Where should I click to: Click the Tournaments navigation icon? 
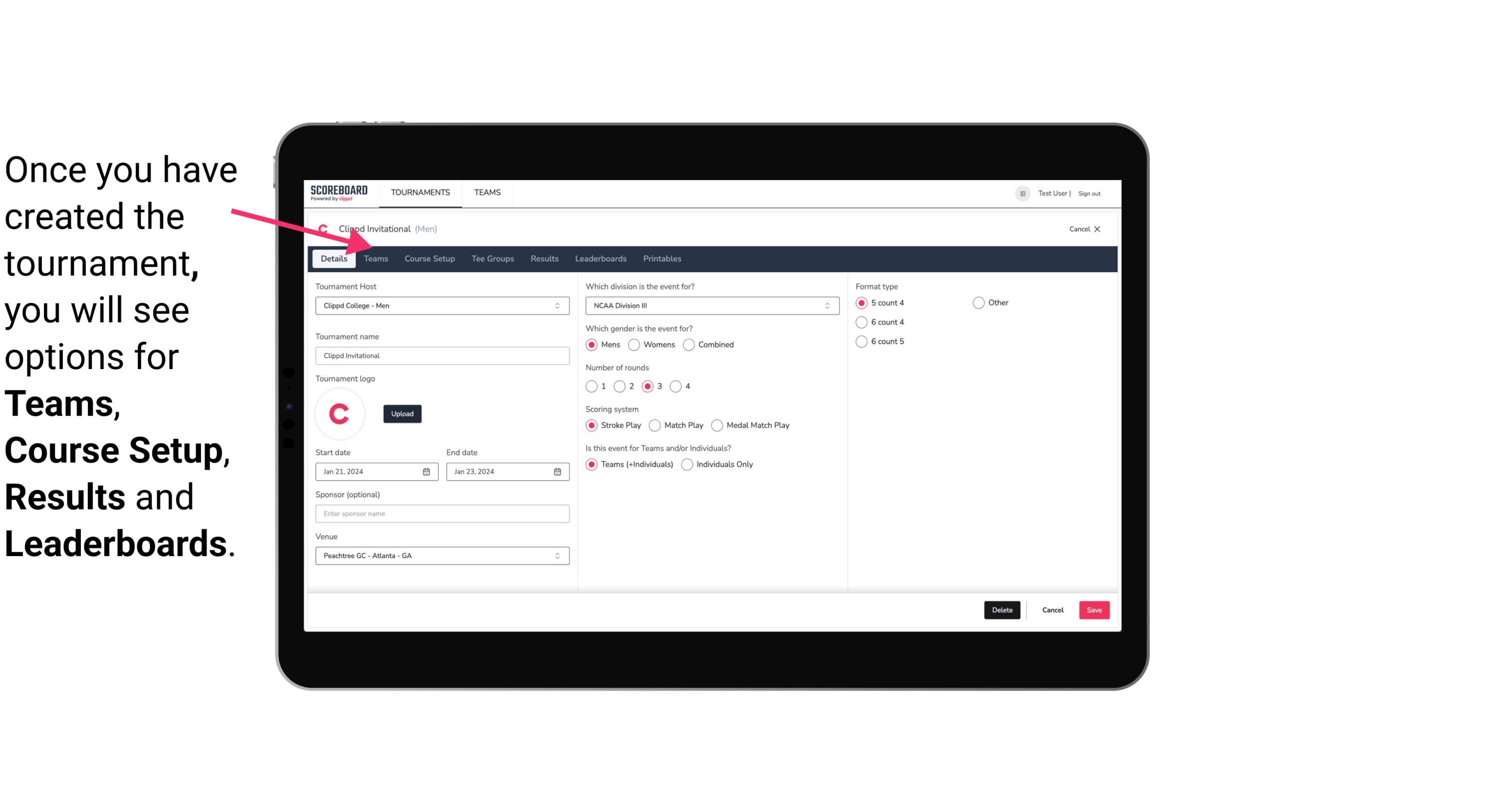(420, 192)
